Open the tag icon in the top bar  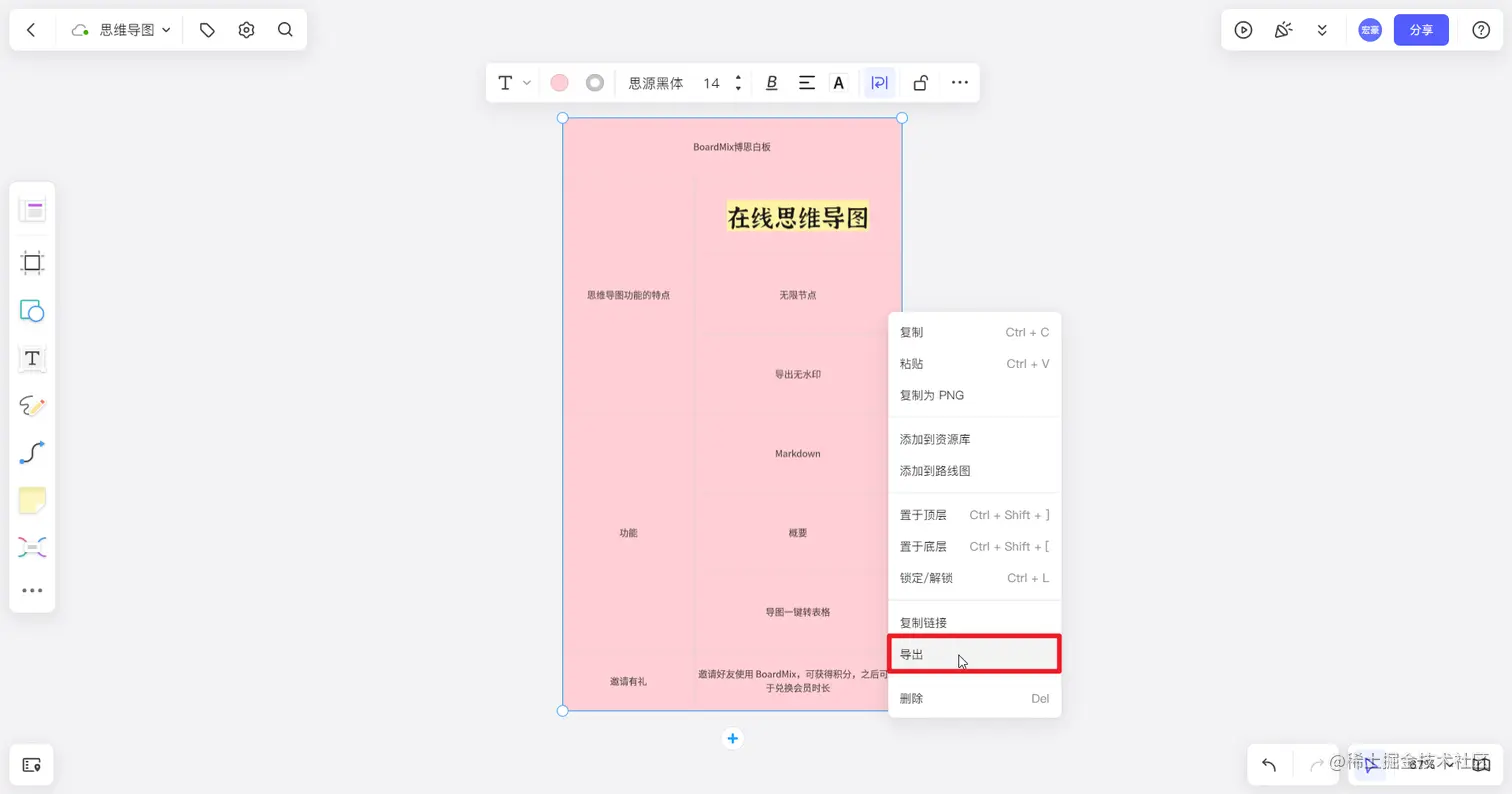coord(207,30)
